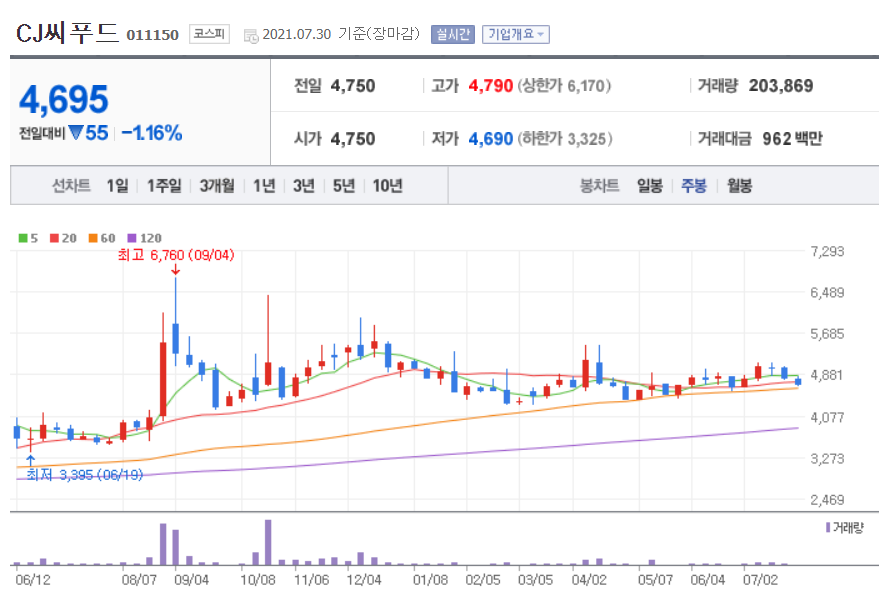
Task: Click the 03/05 date axis label
Action: [x=535, y=580]
